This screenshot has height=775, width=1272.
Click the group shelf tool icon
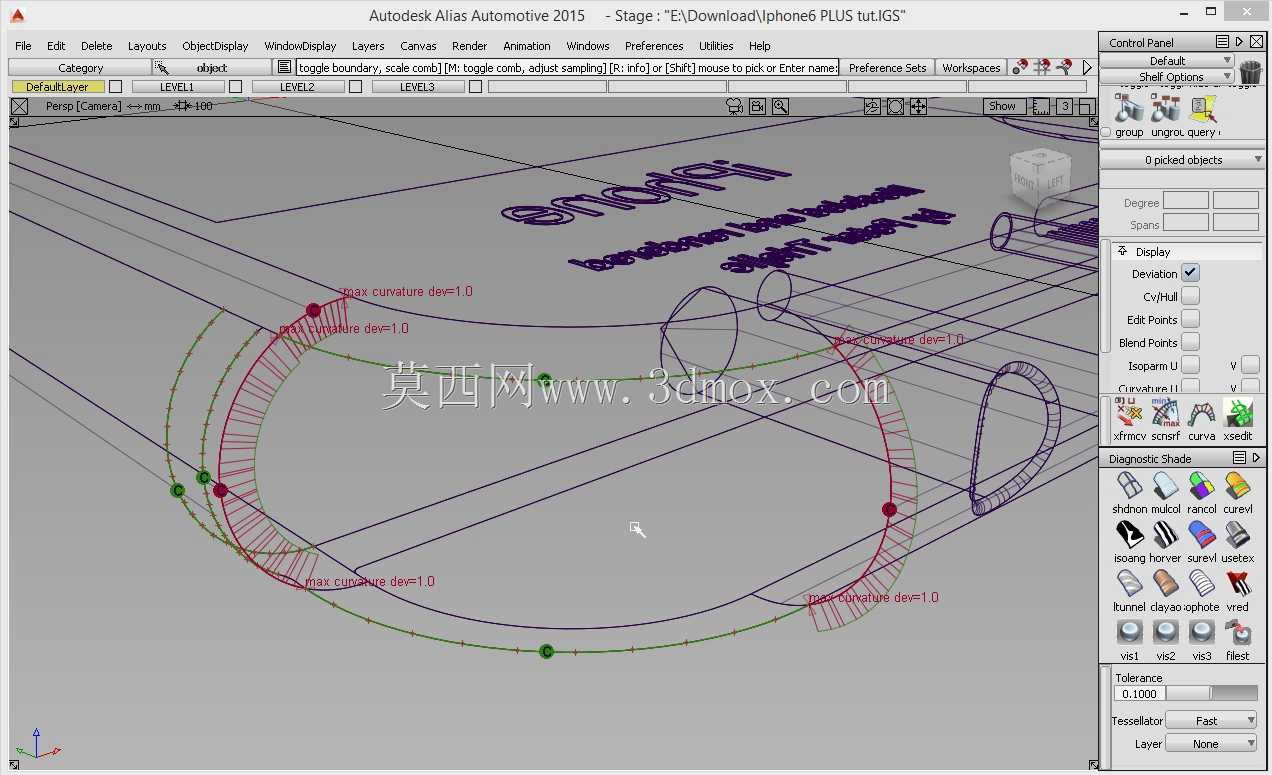(x=1130, y=109)
